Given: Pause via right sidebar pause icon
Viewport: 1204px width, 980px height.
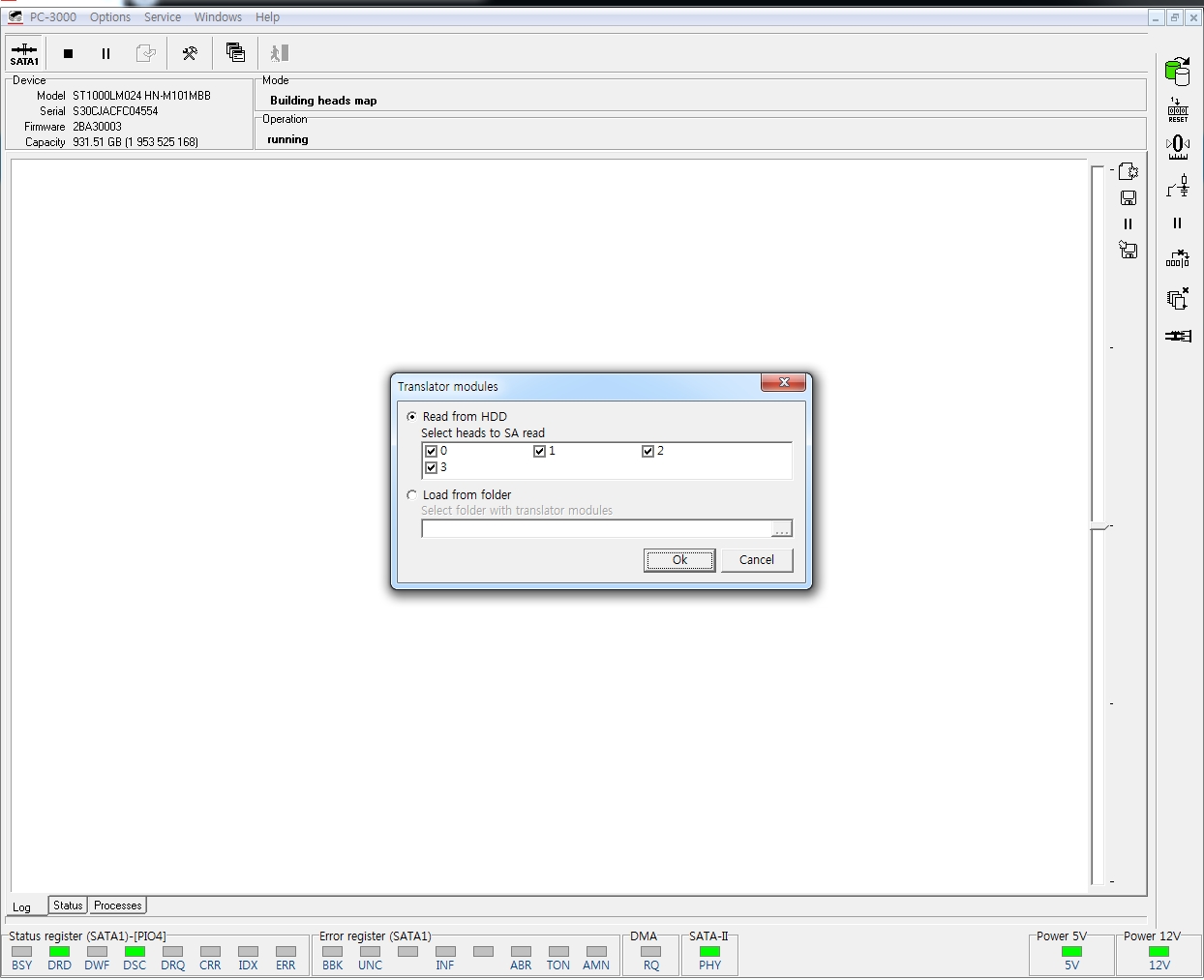Looking at the screenshot, I should click(x=1178, y=223).
